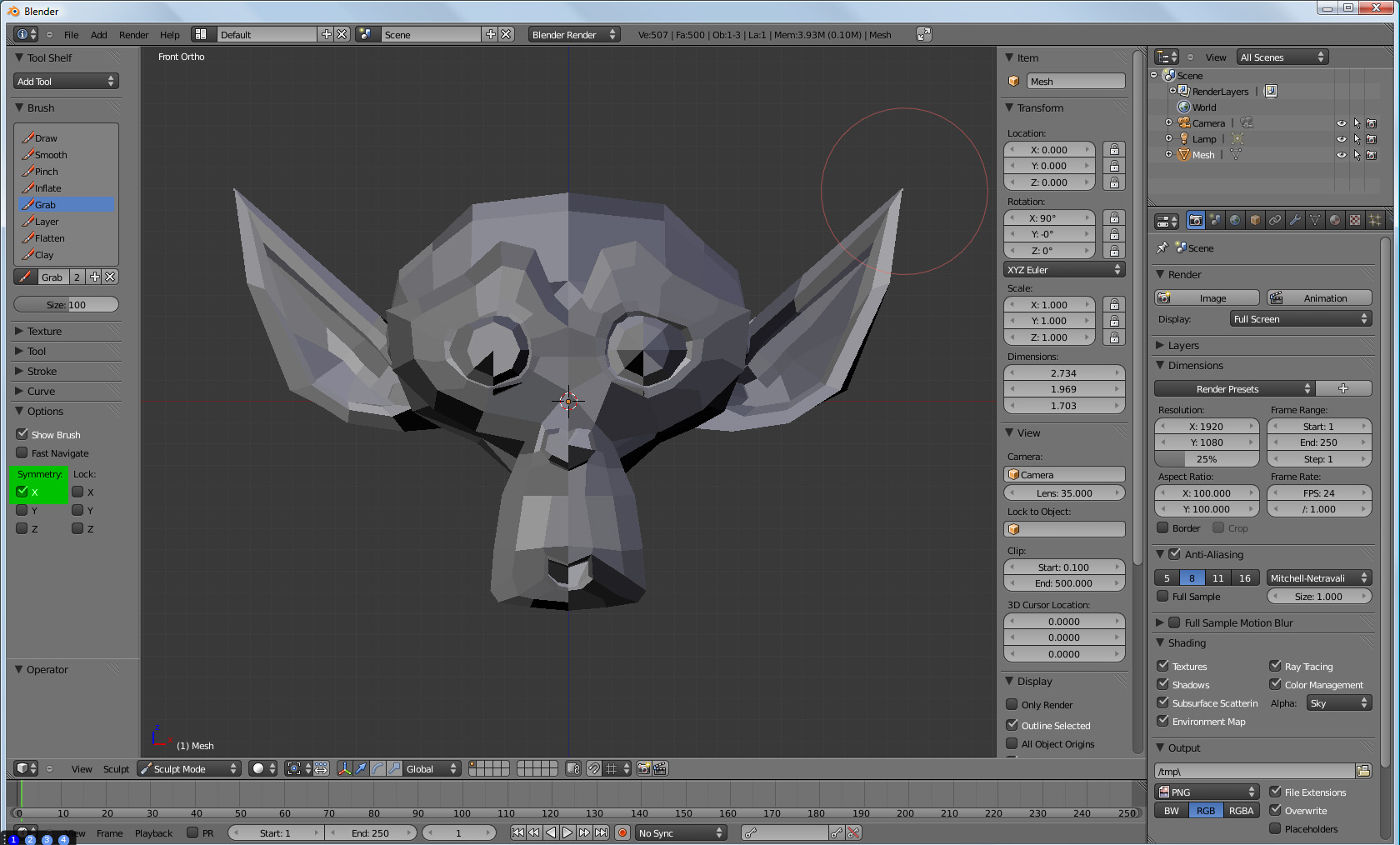This screenshot has height=845, width=1400.
Task: Open the Render properties tab (camera icon)
Action: point(1196,220)
